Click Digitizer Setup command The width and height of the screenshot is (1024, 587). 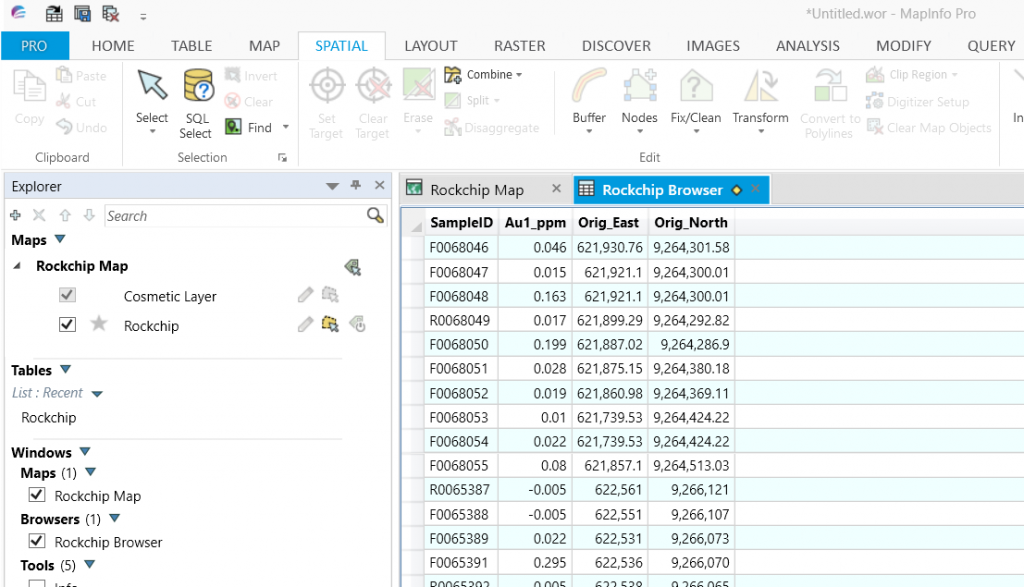[917, 100]
